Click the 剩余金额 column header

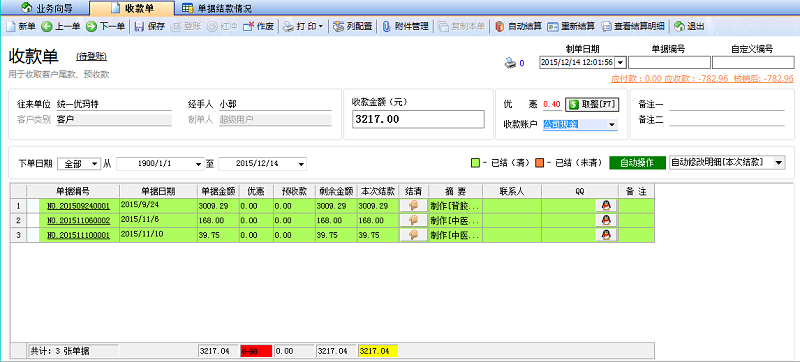tap(336, 191)
